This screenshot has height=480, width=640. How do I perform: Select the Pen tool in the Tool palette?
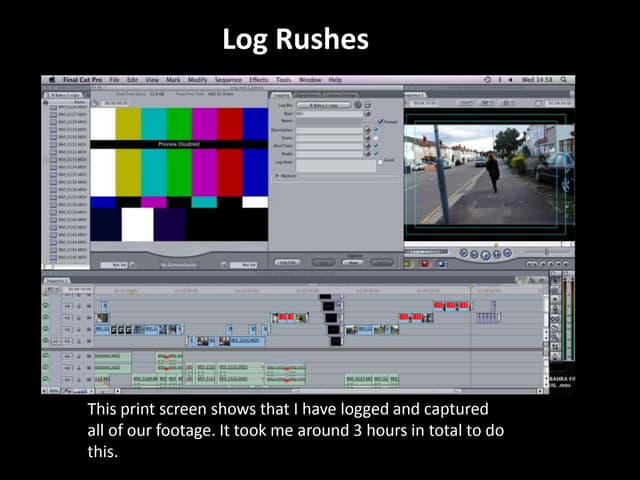[x=556, y=356]
